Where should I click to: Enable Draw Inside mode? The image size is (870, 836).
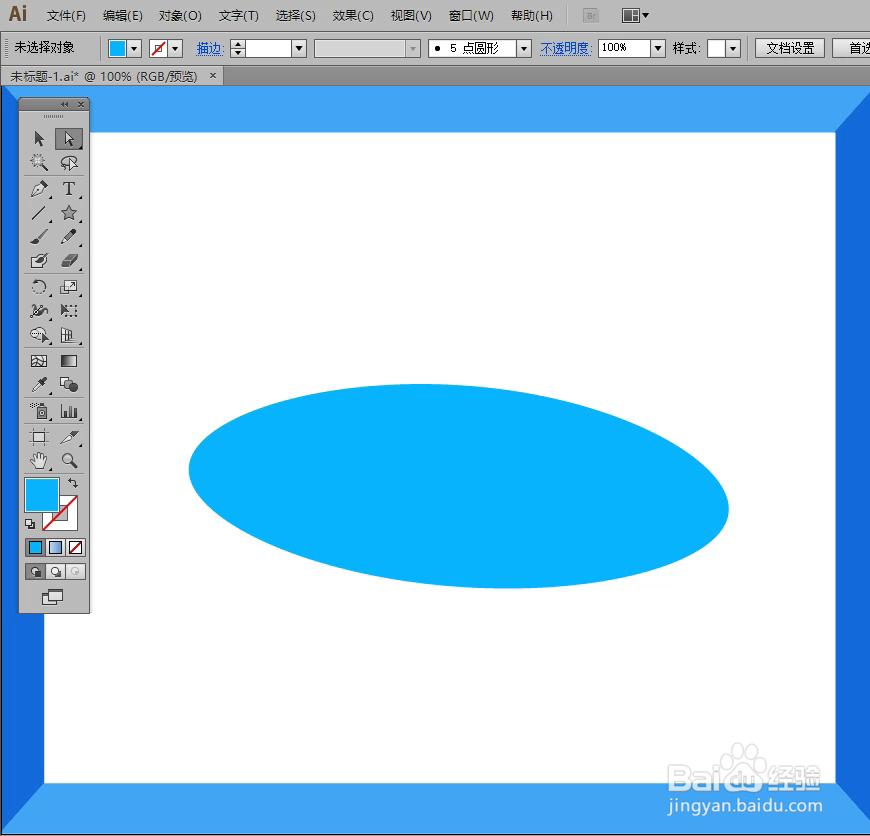(75, 571)
